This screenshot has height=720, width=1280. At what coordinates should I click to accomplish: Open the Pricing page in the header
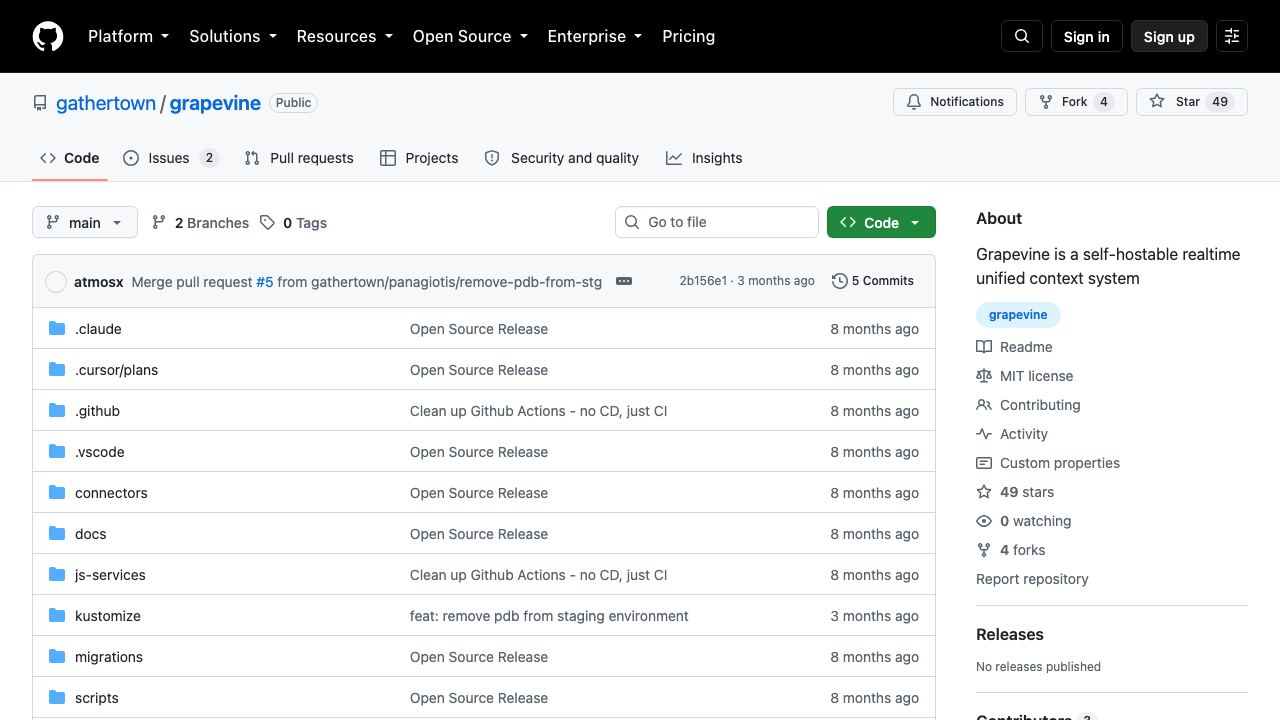(x=689, y=36)
